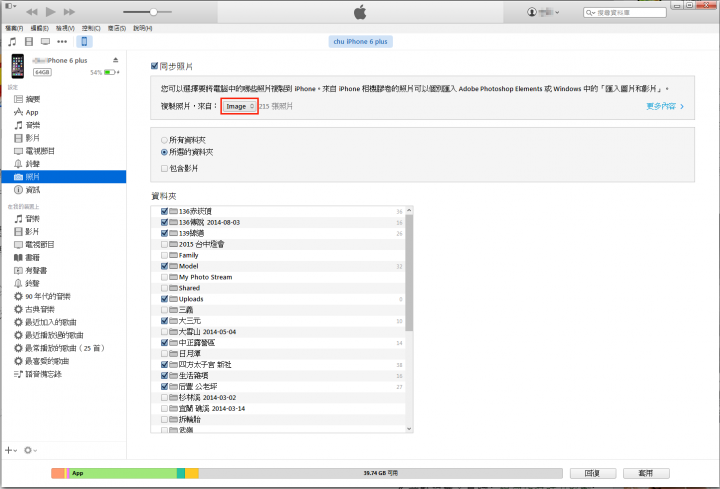Select the 杉林溪 2014-03-02 folder row

pyautogui.click(x=278, y=397)
